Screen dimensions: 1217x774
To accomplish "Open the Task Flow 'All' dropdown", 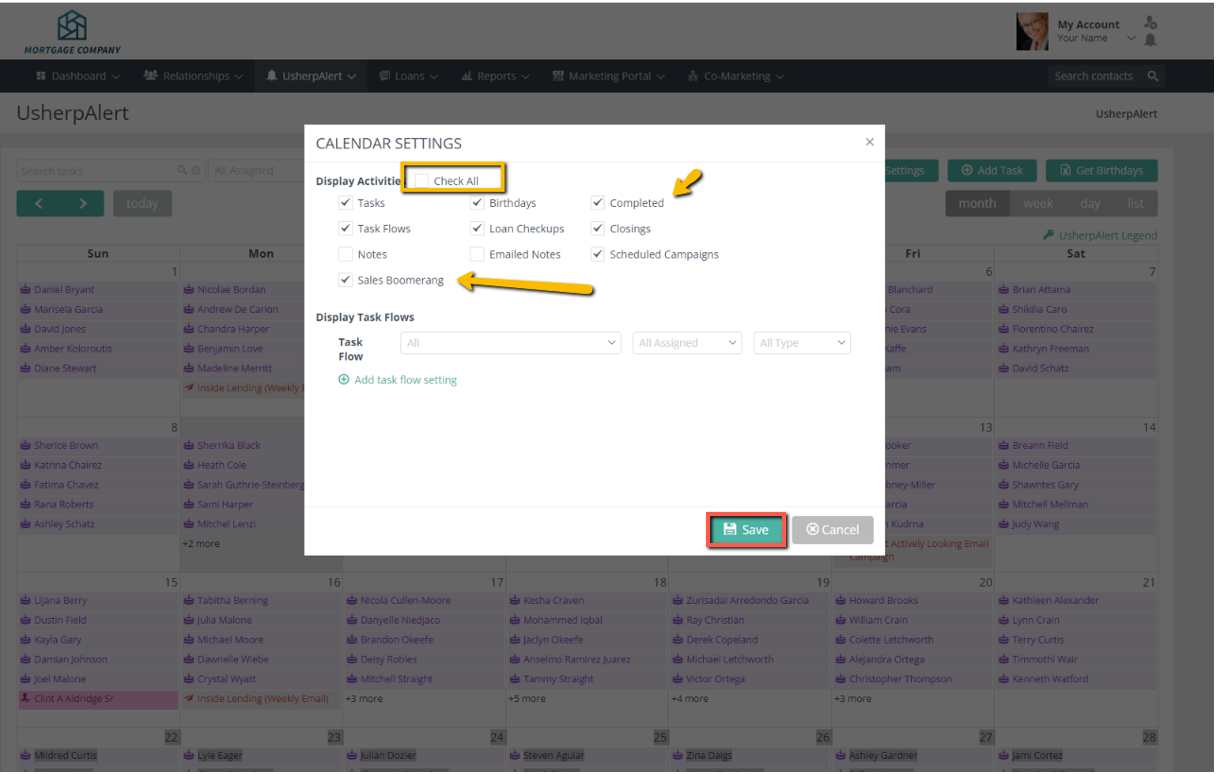I will coord(510,343).
